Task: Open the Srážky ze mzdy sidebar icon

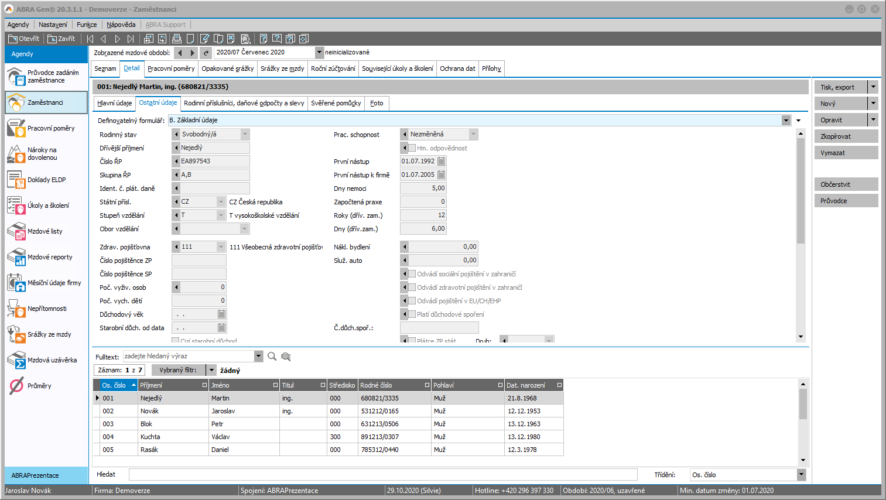Action: click(x=18, y=334)
